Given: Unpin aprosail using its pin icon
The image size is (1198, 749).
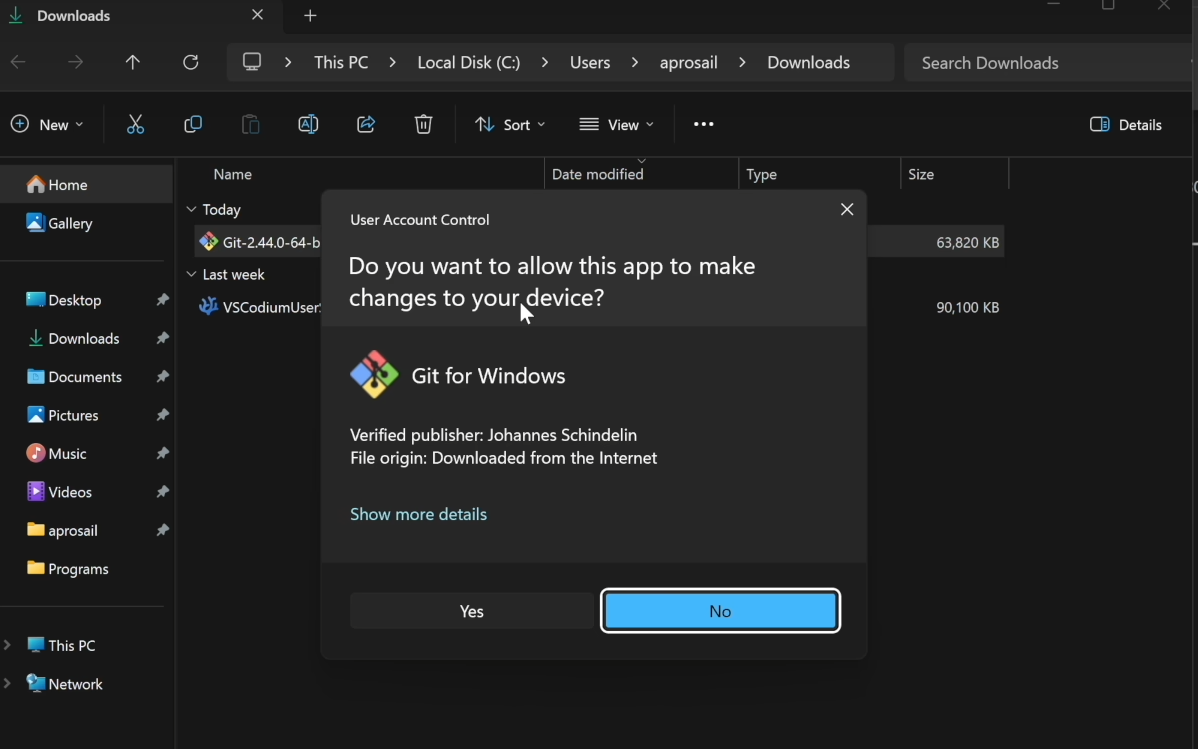Looking at the screenshot, I should coord(162,530).
